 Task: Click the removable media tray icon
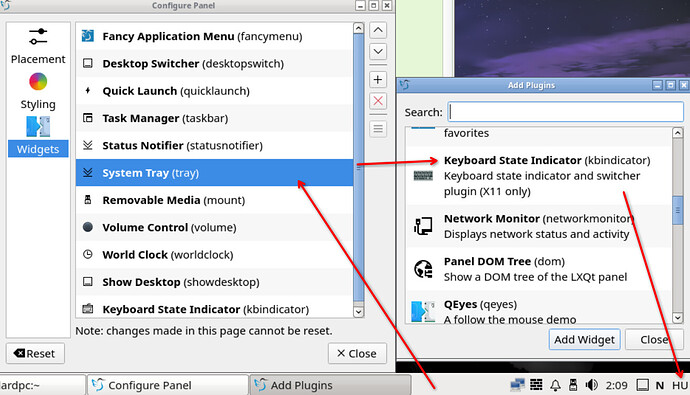click(x=573, y=385)
